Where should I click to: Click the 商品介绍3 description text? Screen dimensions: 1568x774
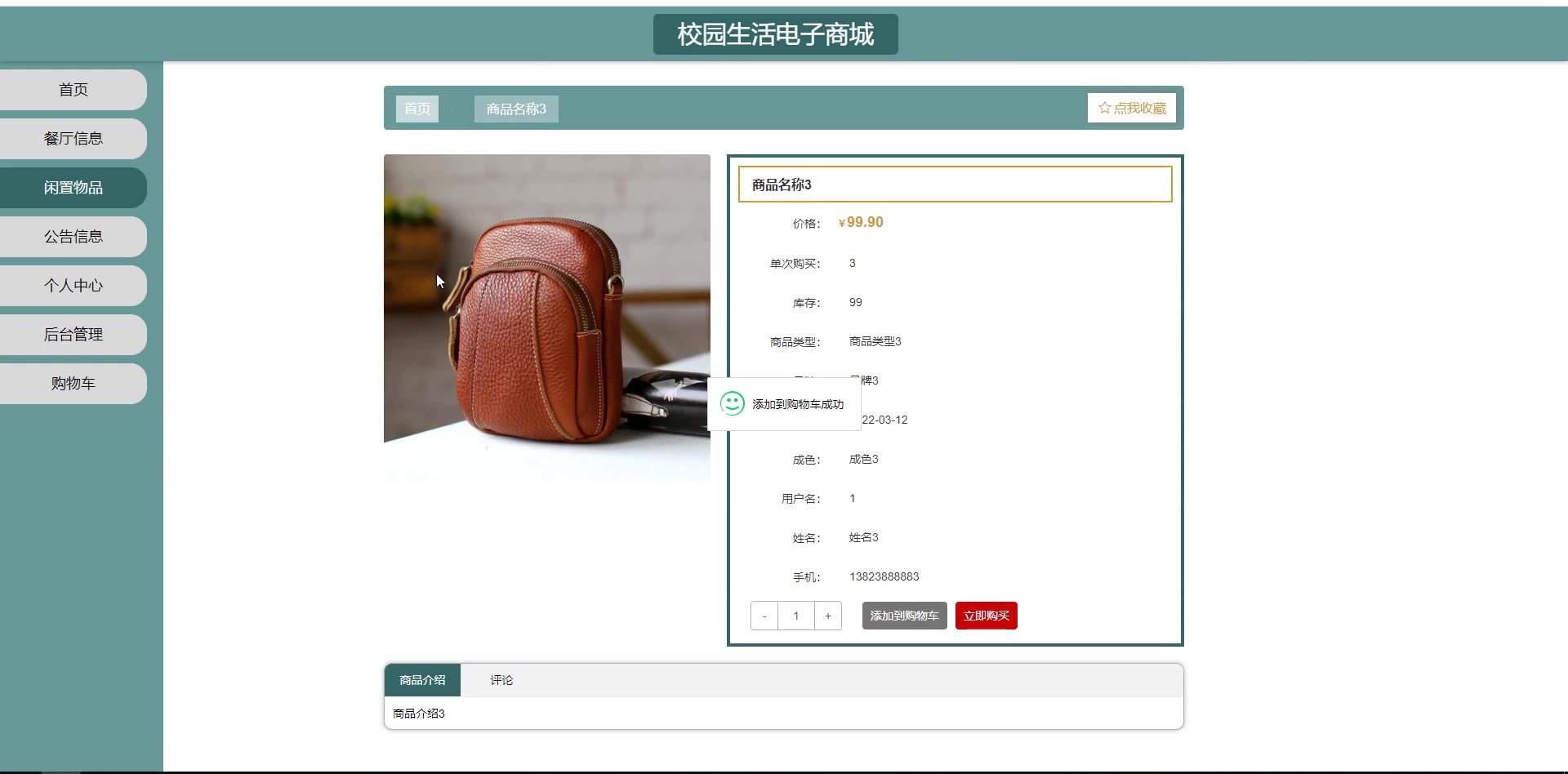(x=419, y=714)
